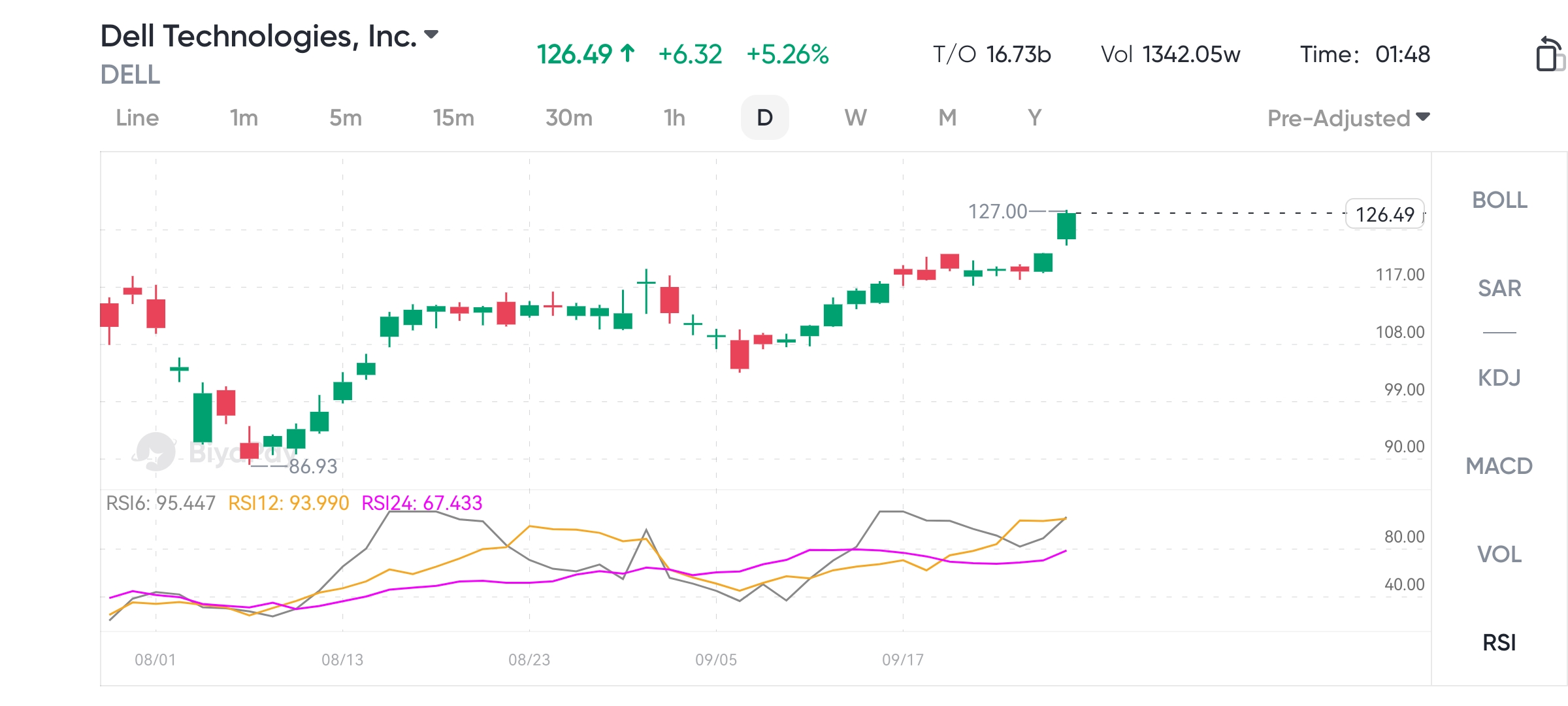Click the 108.00 price axis label

1400,332
